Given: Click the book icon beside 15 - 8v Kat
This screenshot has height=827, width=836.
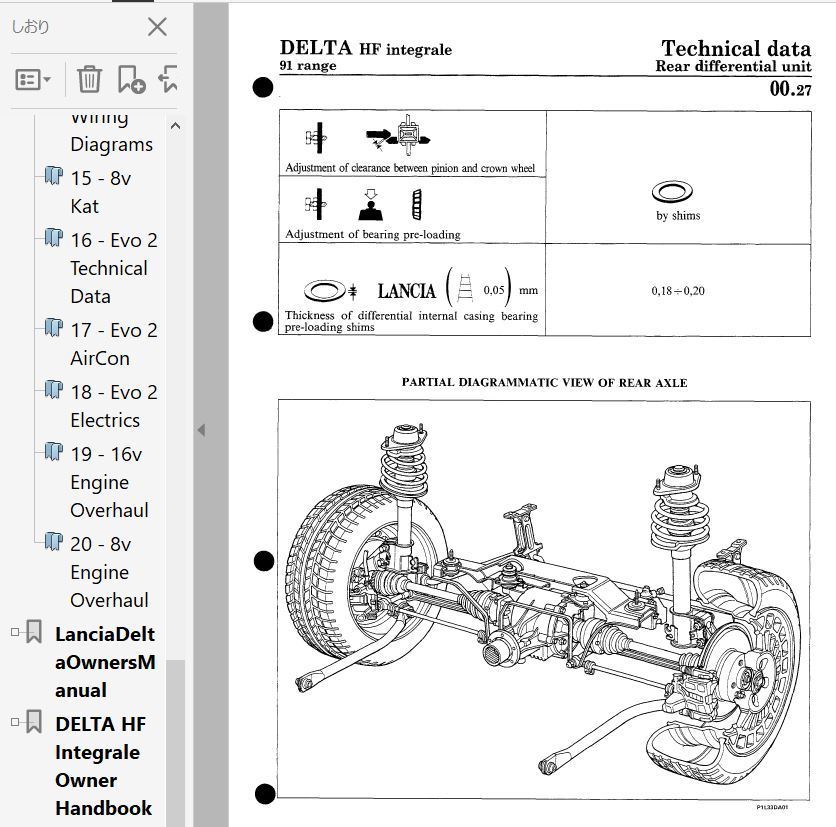Looking at the screenshot, I should [53, 175].
